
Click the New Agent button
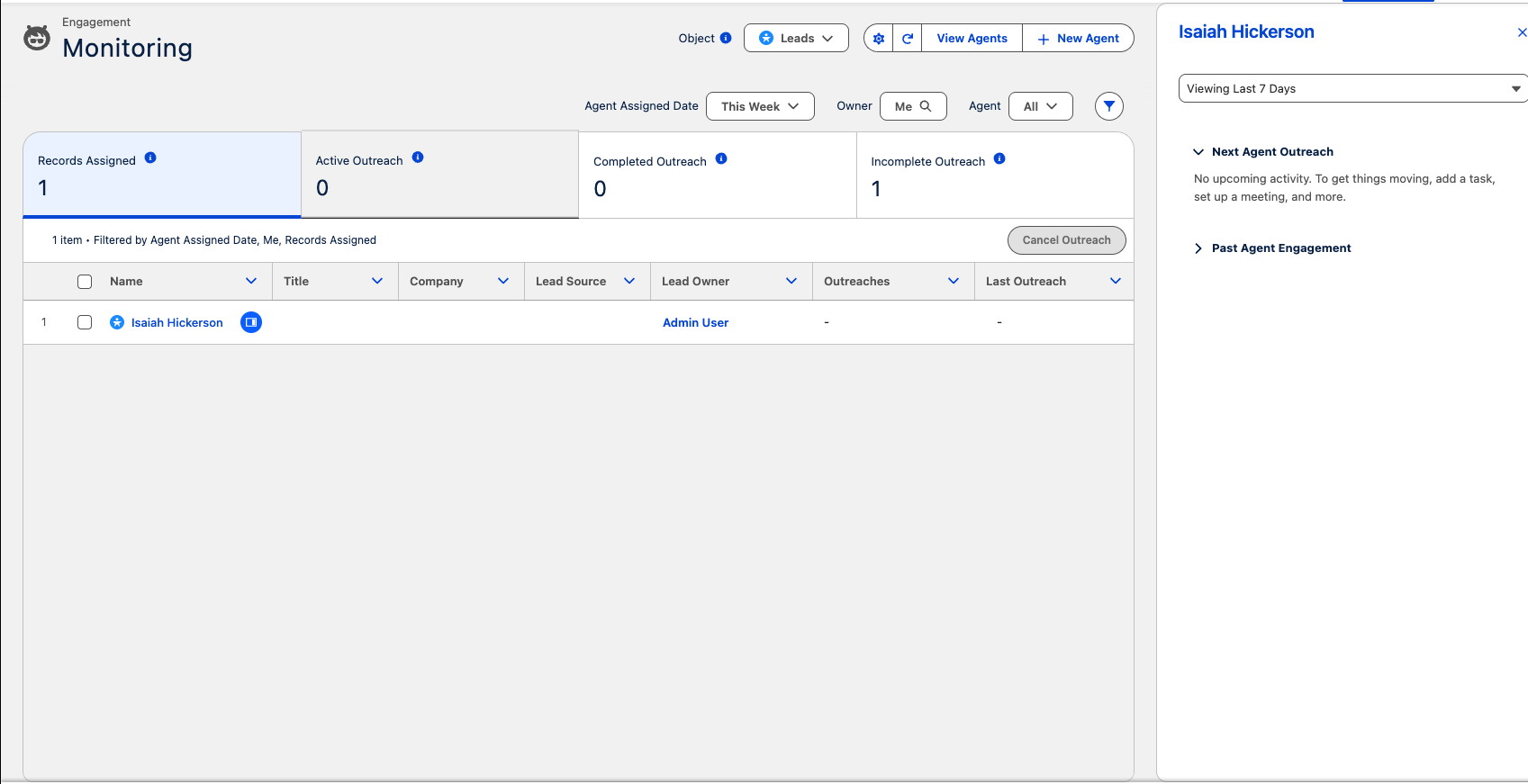[1078, 38]
